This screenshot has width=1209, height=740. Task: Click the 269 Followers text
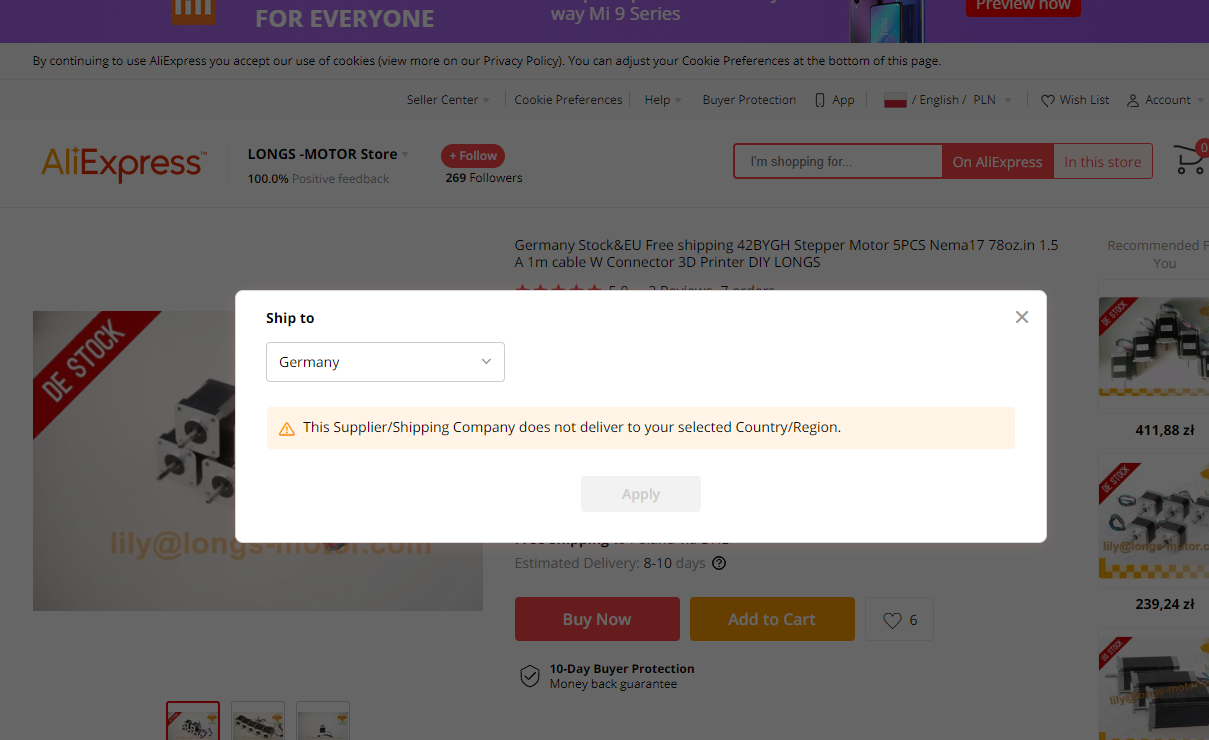pos(484,178)
